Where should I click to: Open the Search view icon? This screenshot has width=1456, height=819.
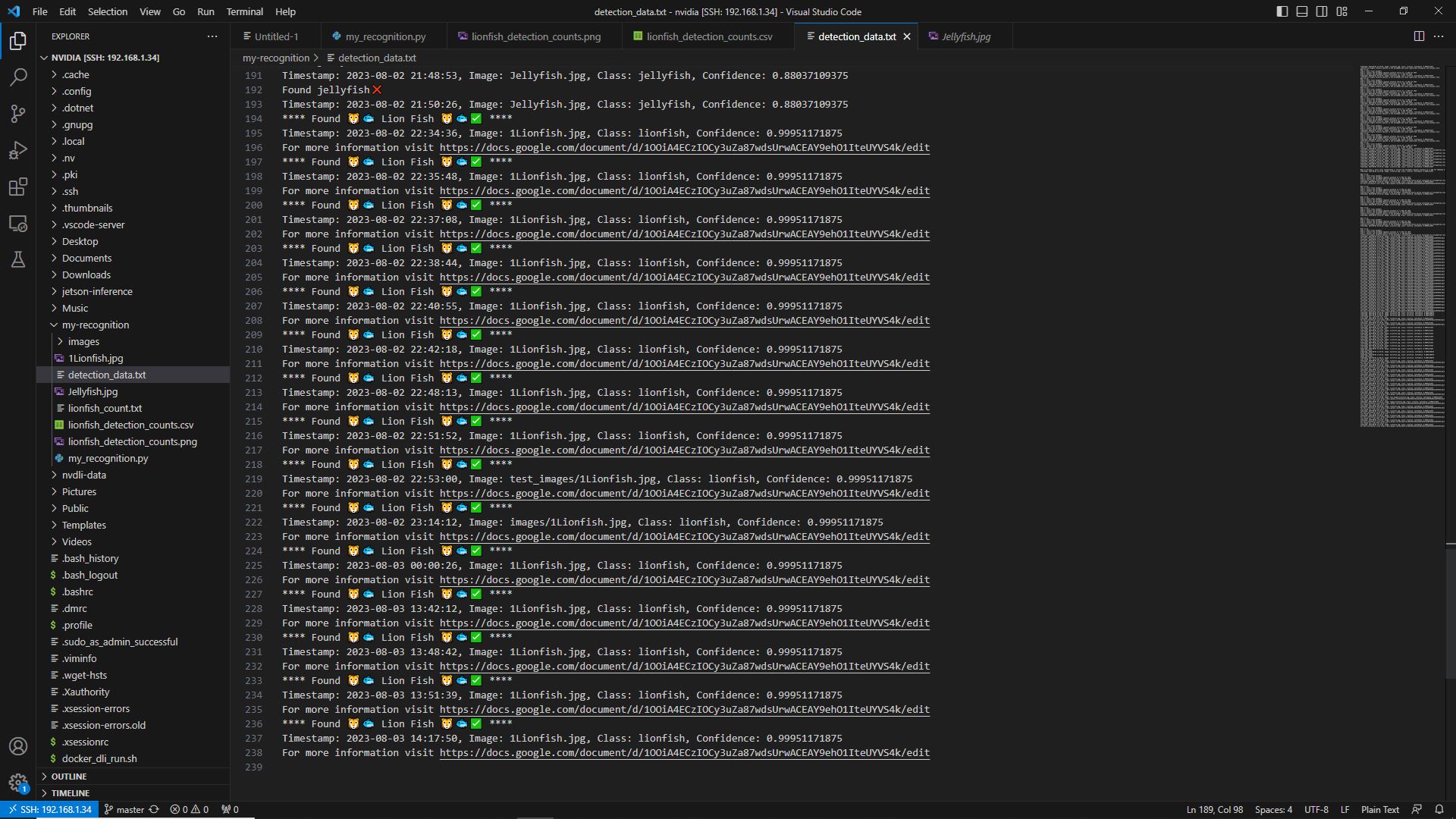tap(18, 77)
